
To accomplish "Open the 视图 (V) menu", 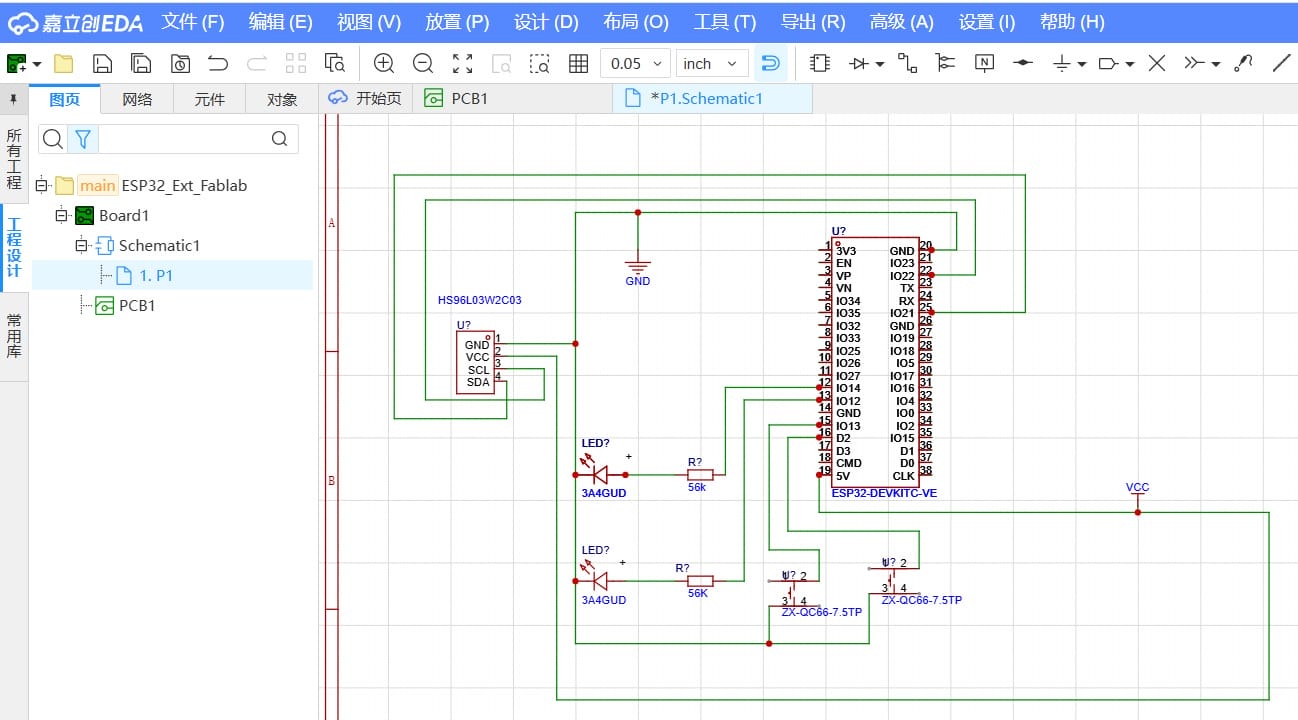I will (x=369, y=22).
